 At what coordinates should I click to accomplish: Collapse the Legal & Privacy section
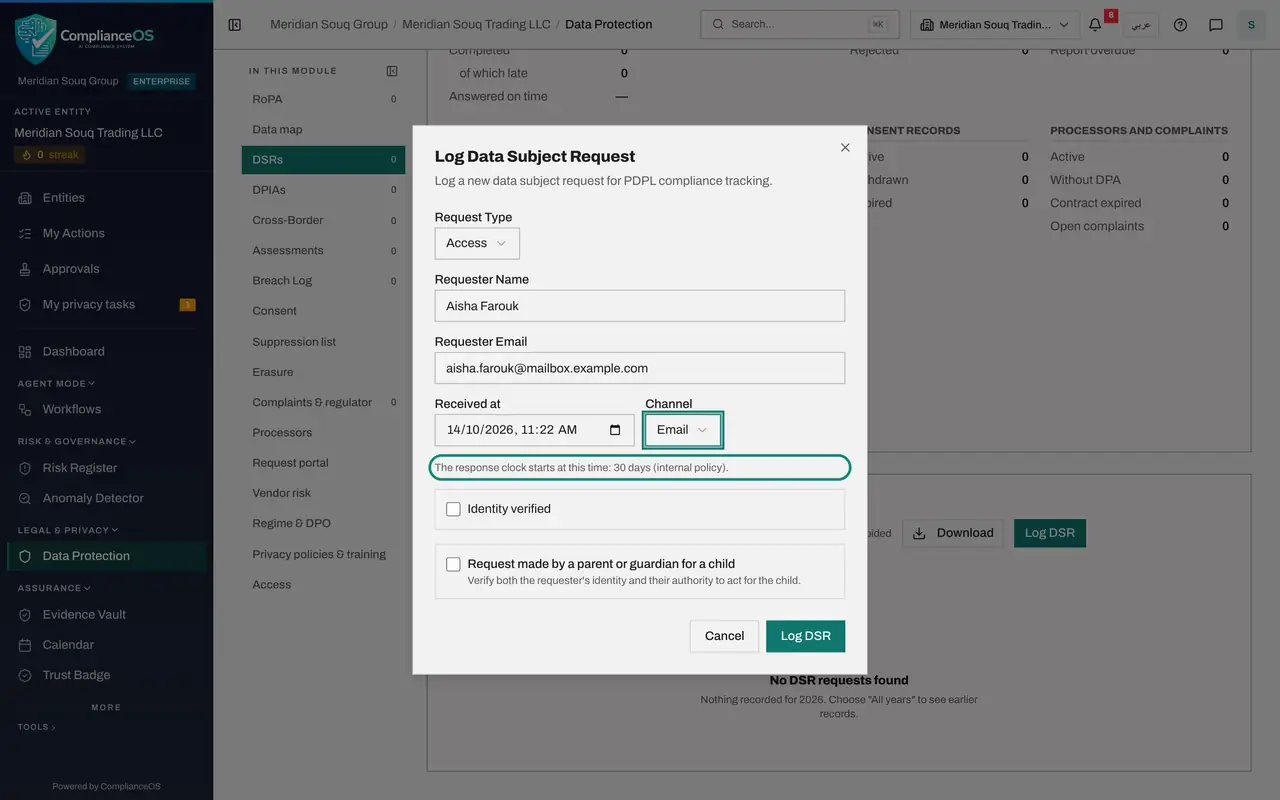(68, 530)
